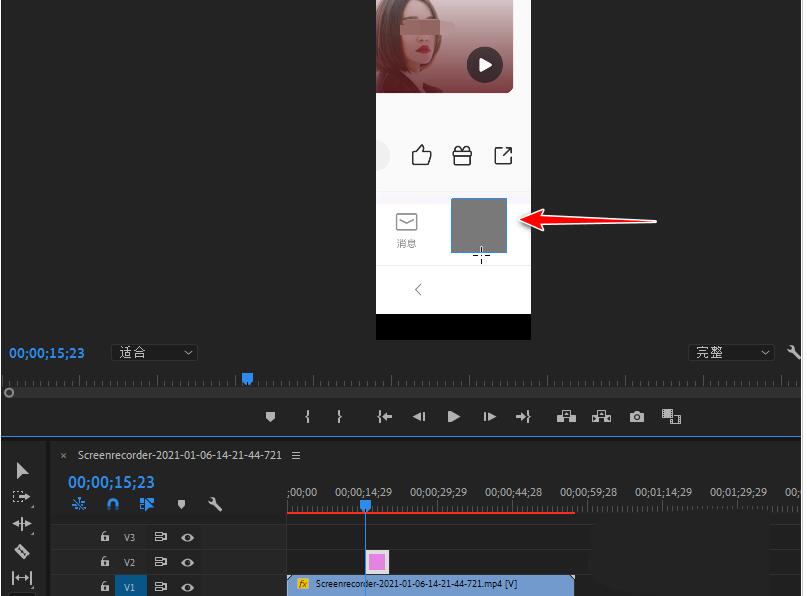Click the Extract icon in the transport controls
This screenshot has height=596, width=807.
point(601,417)
